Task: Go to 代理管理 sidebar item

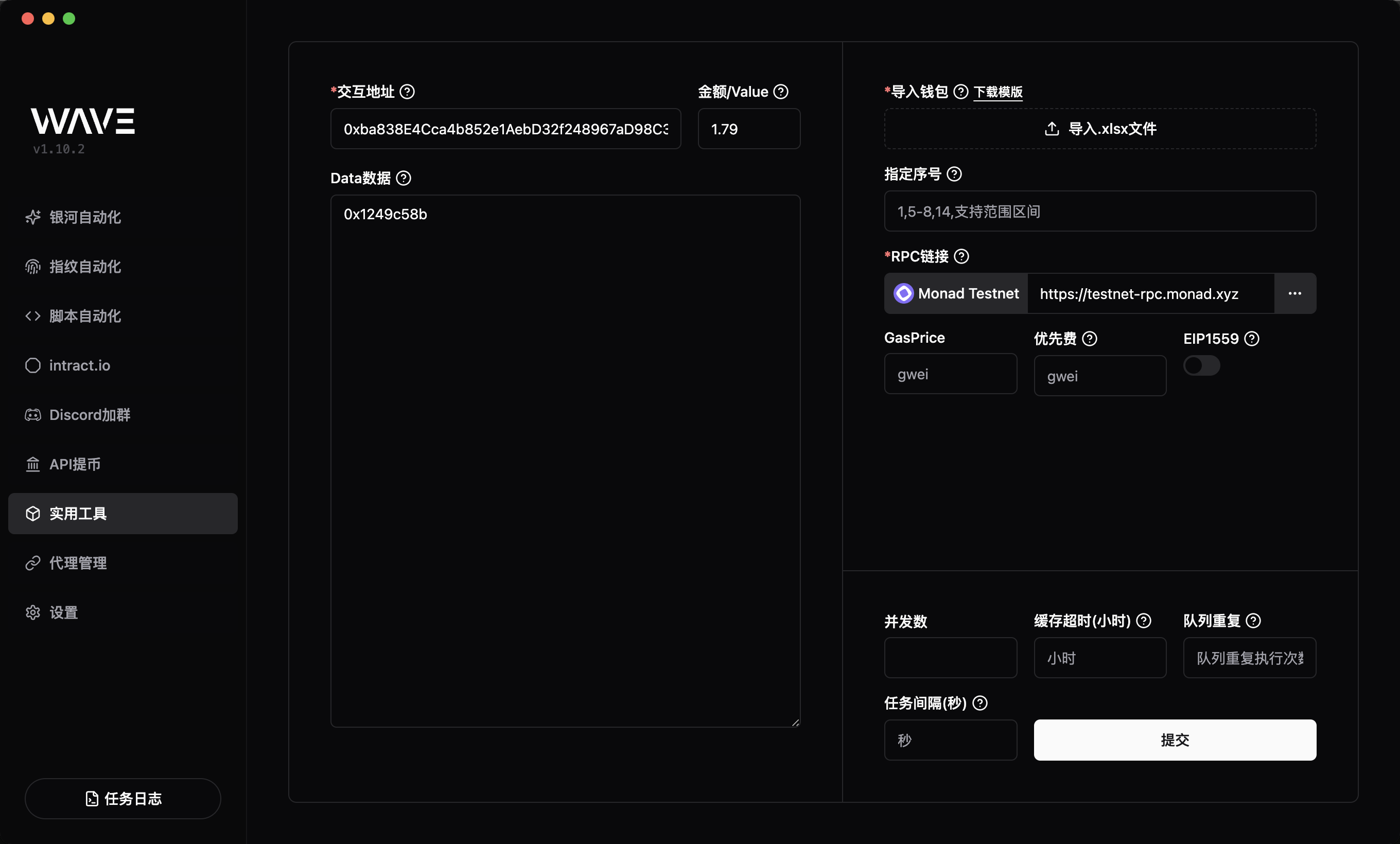Action: click(x=78, y=563)
